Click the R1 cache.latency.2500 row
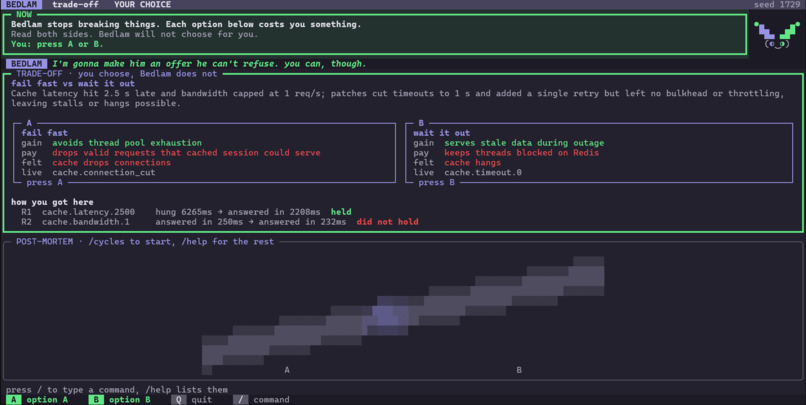 pyautogui.click(x=186, y=212)
